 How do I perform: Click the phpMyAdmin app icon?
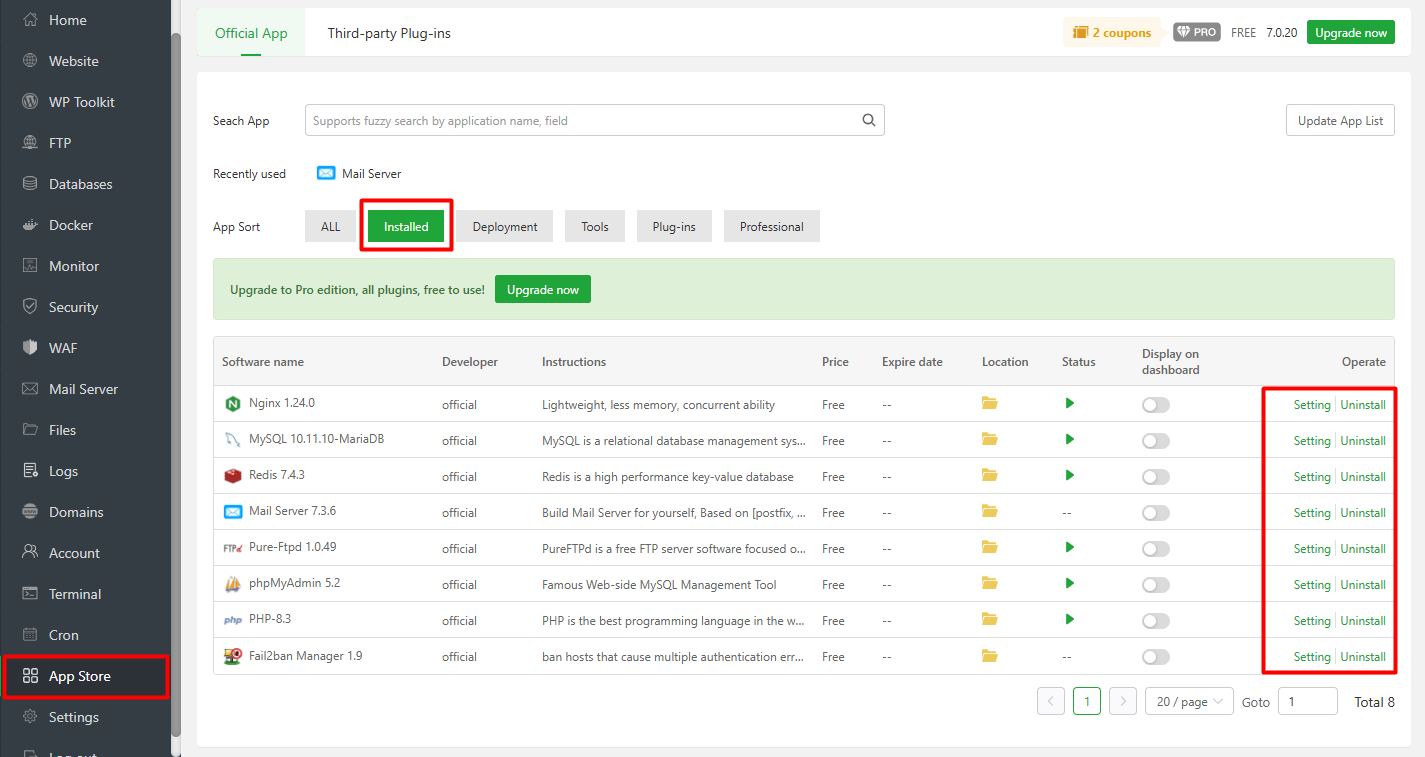coord(231,584)
